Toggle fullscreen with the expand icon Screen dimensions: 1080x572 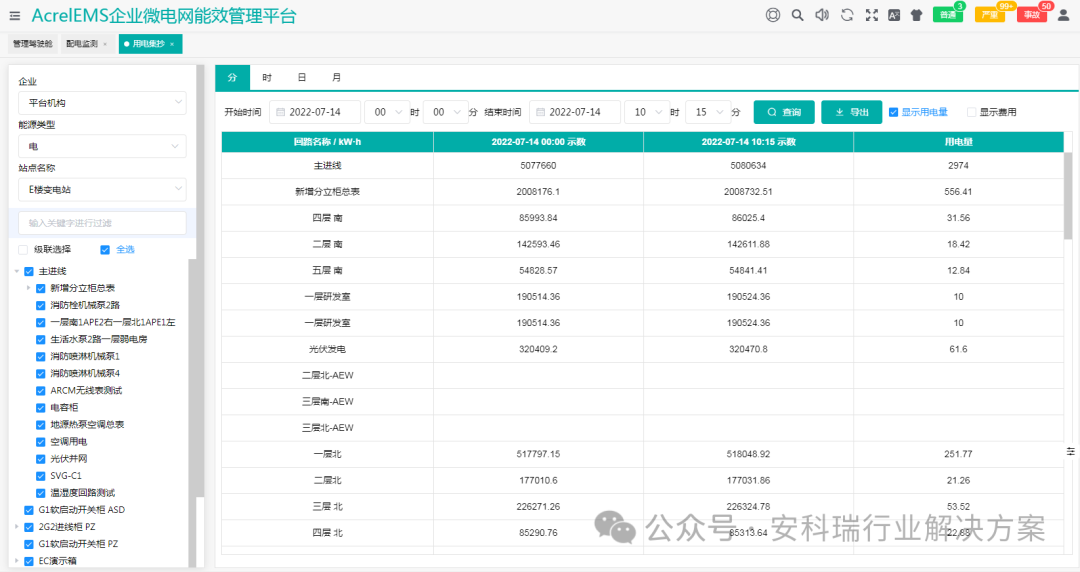[x=872, y=15]
